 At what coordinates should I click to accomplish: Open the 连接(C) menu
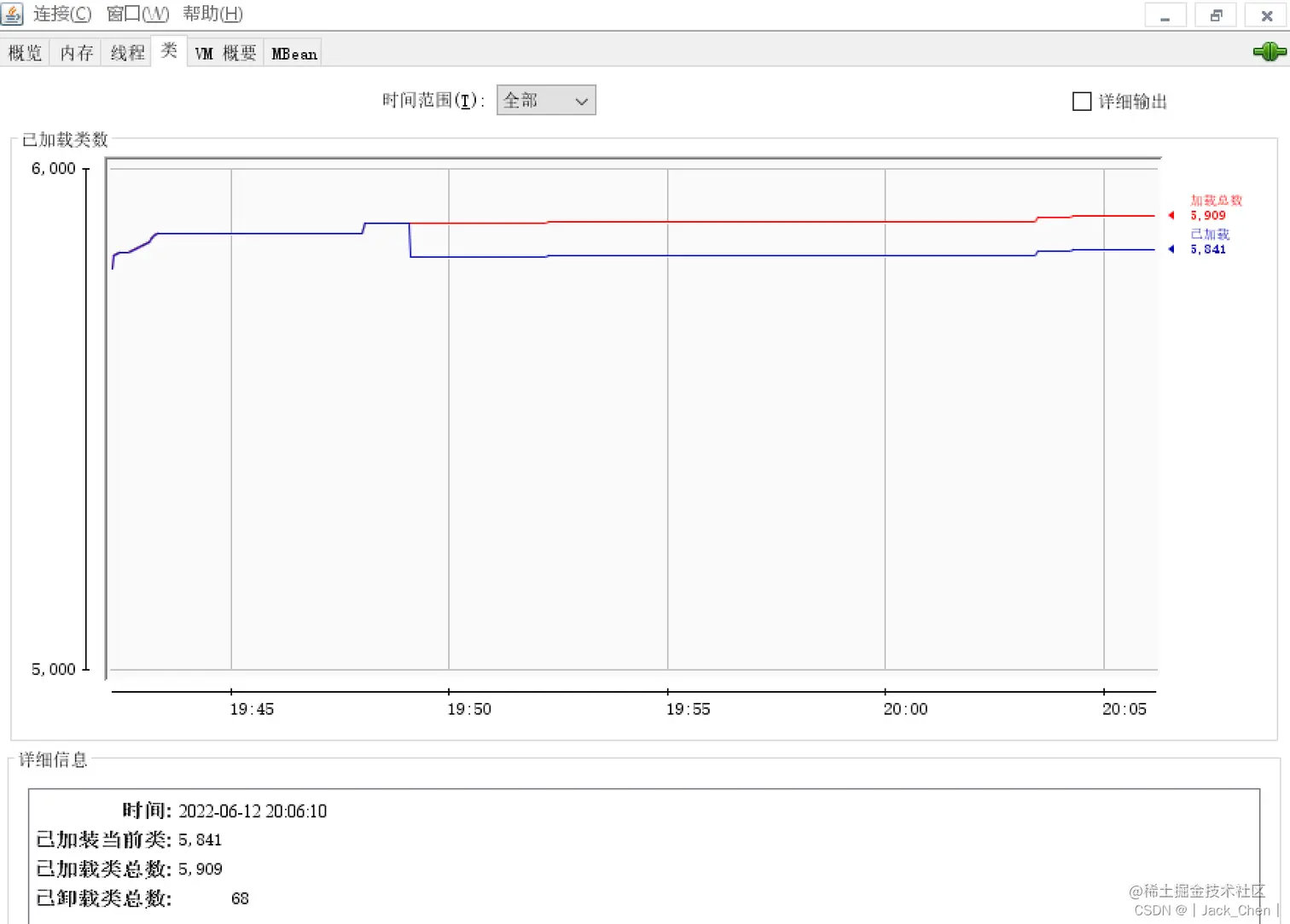(62, 14)
